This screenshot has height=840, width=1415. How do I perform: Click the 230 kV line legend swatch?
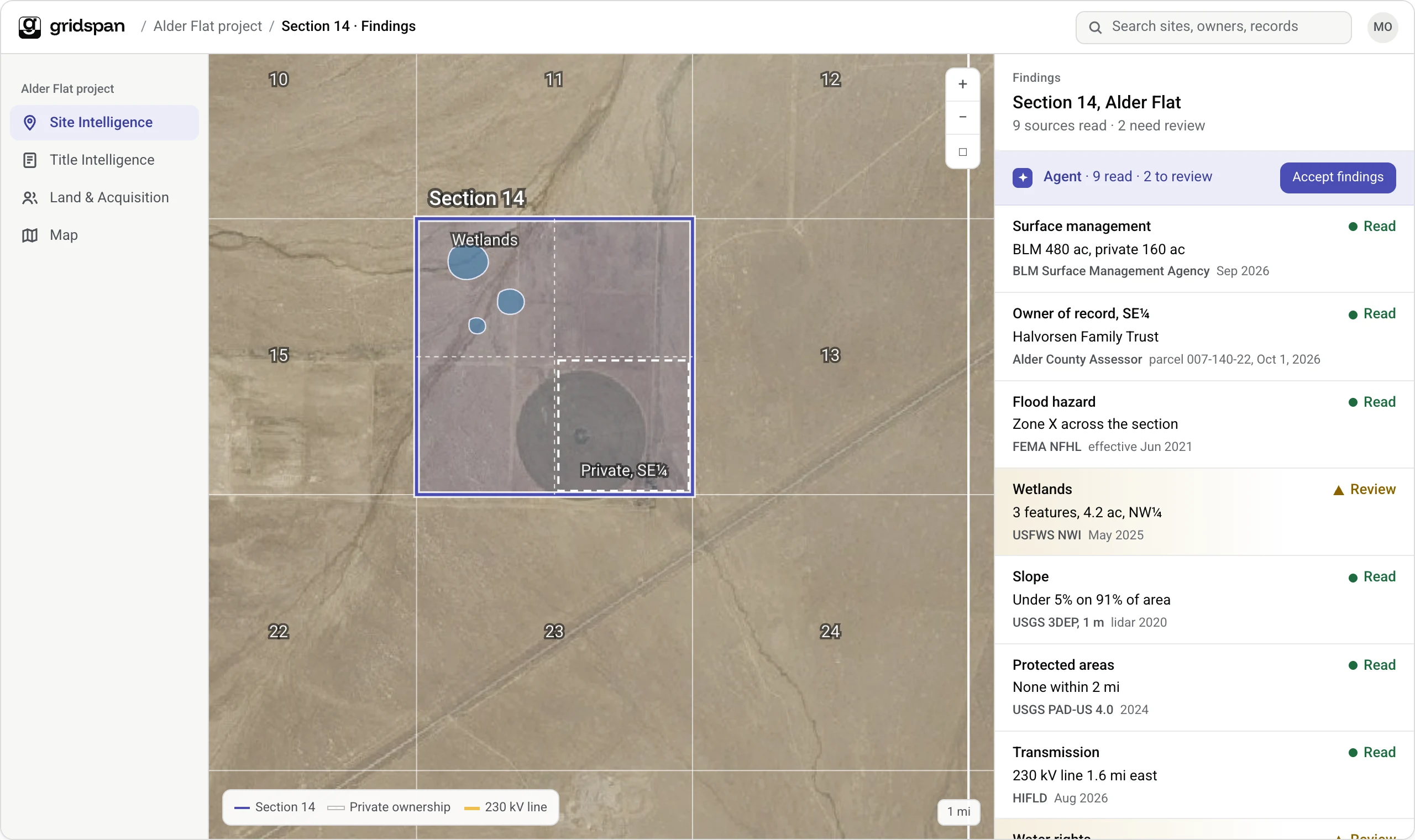471,808
